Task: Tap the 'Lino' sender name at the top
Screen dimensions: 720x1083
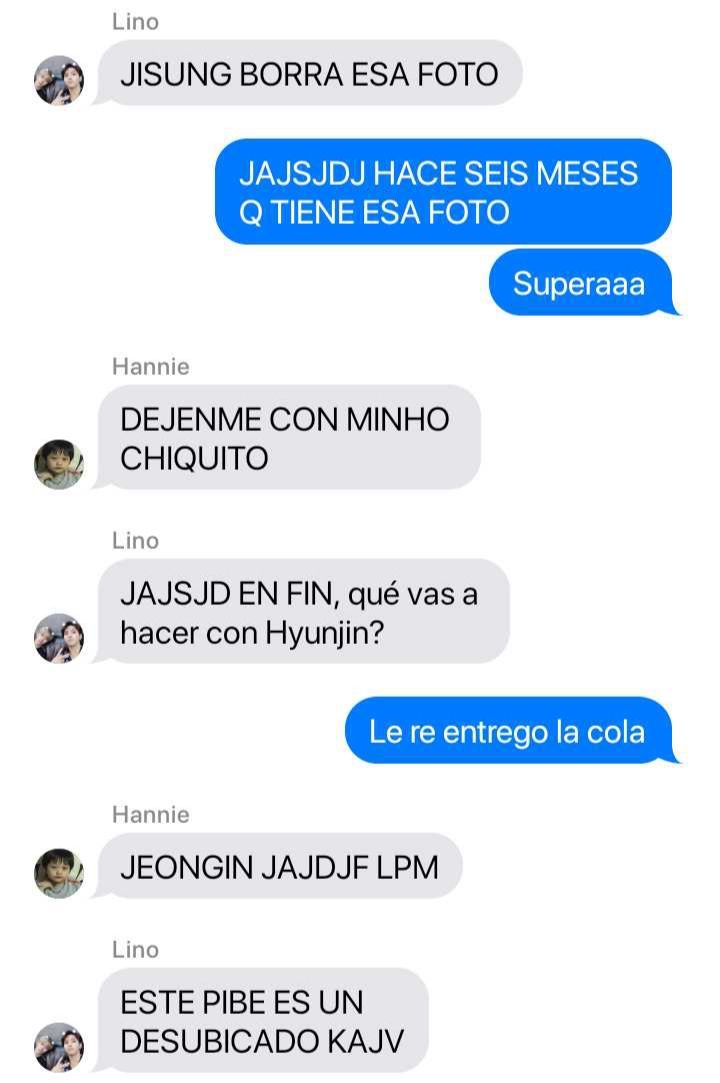Action: pyautogui.click(x=135, y=22)
